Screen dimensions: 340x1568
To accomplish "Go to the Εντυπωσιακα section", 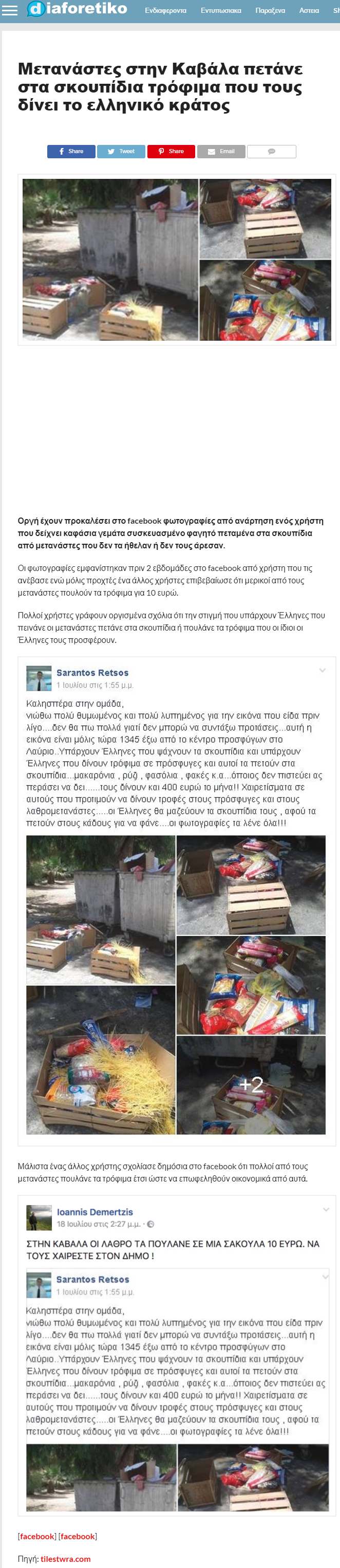I will click(221, 10).
